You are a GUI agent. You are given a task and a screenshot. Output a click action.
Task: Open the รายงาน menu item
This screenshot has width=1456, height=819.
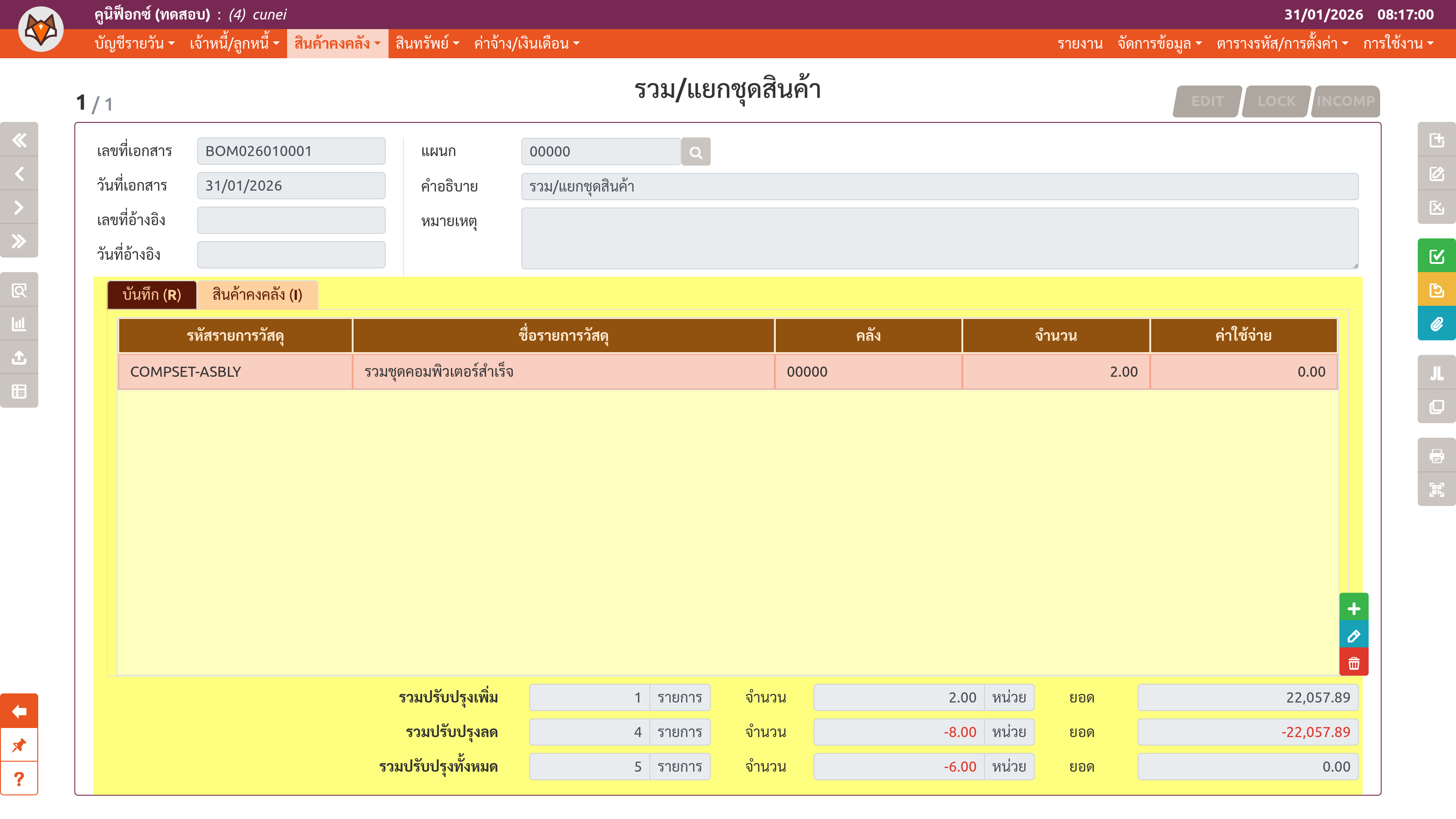(x=1079, y=44)
